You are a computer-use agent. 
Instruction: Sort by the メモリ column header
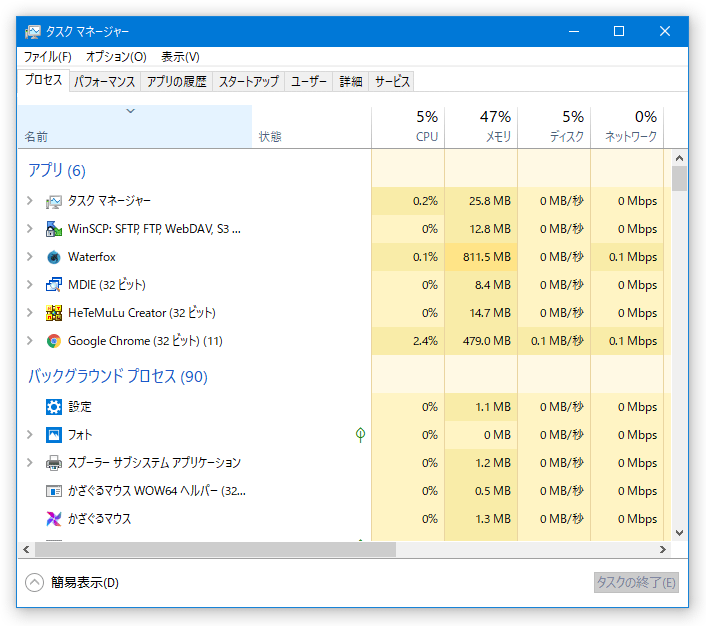pos(481,127)
